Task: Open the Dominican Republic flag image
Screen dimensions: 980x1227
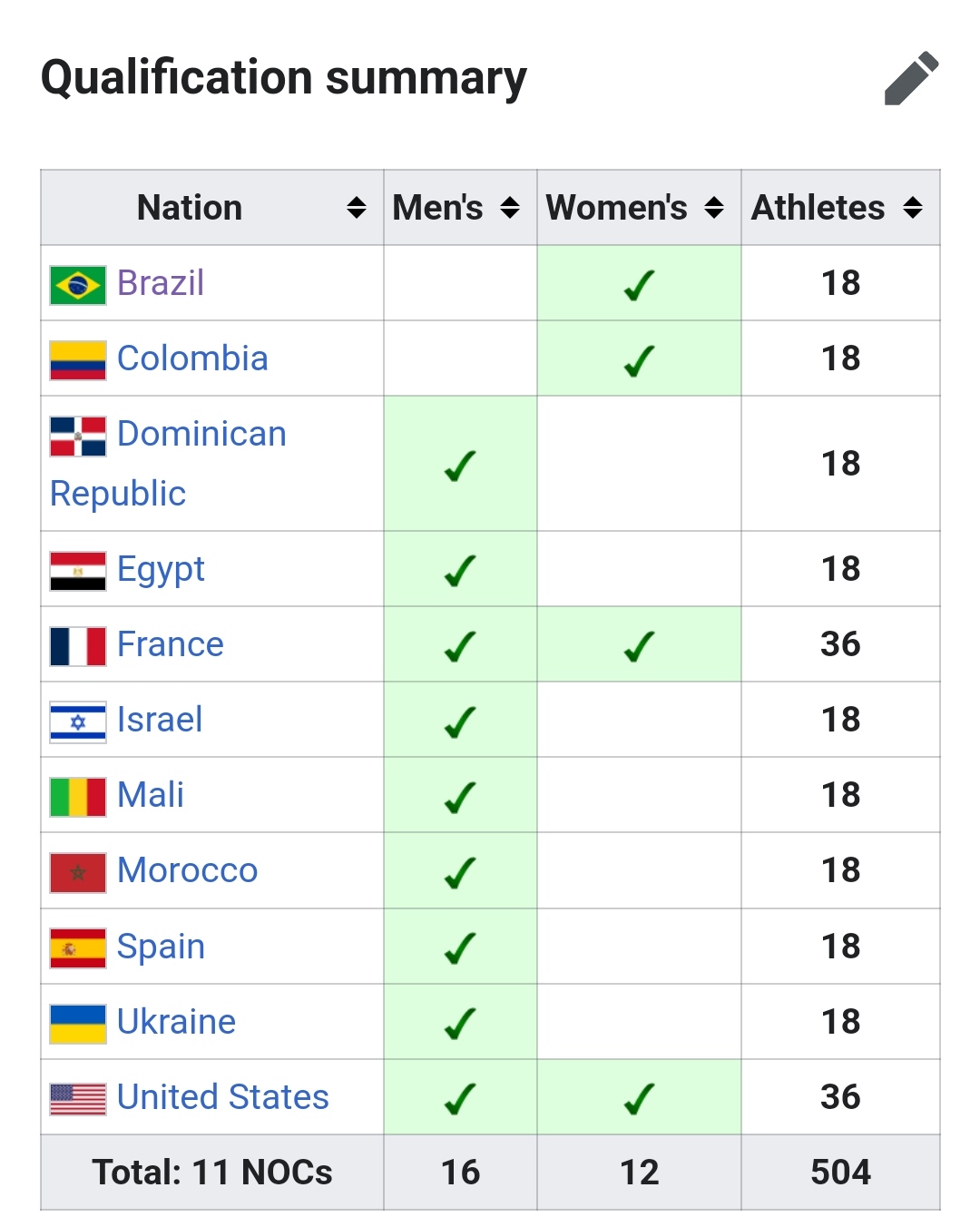Action: (78, 437)
